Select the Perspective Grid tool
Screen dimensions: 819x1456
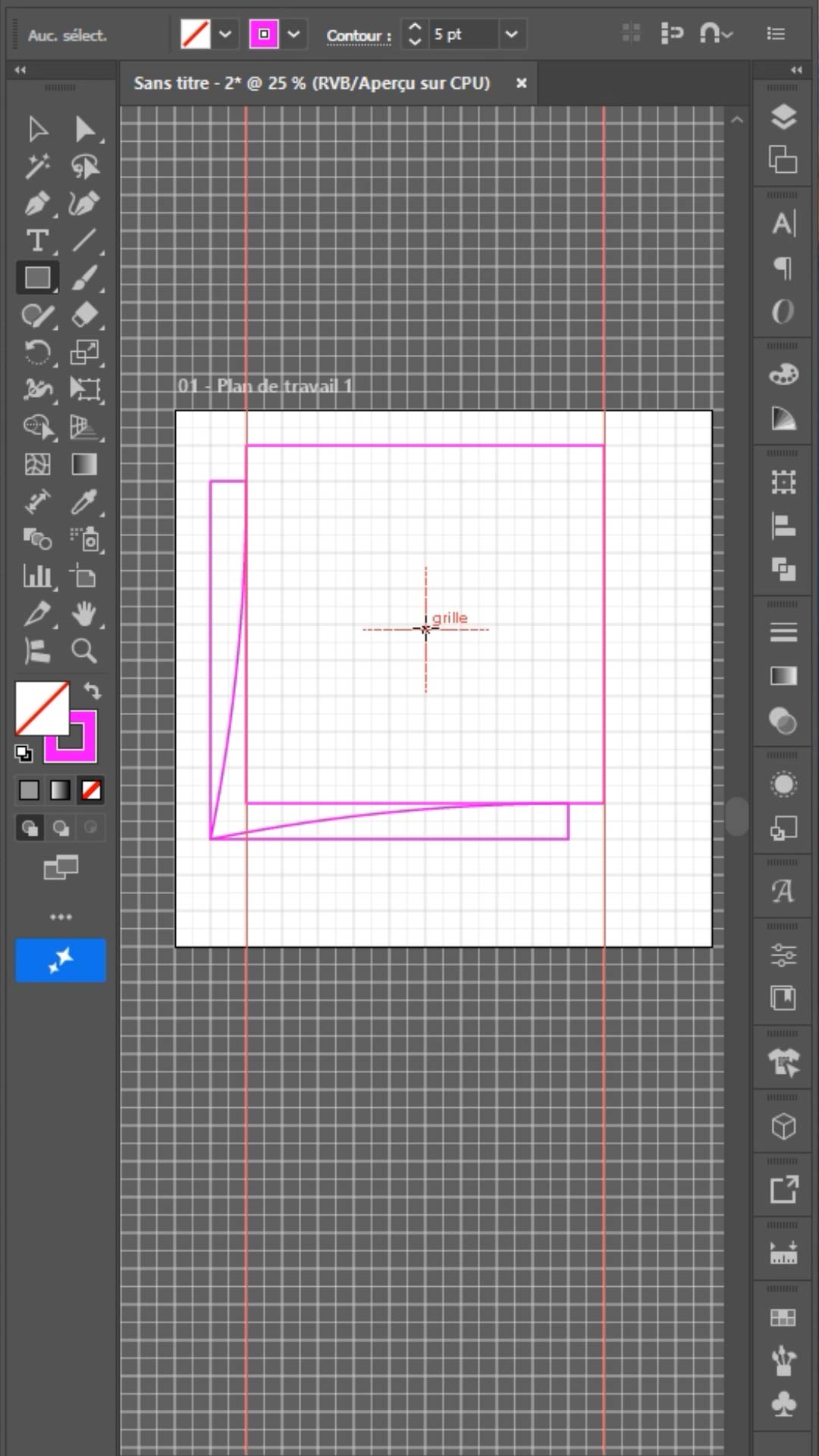pos(85,427)
